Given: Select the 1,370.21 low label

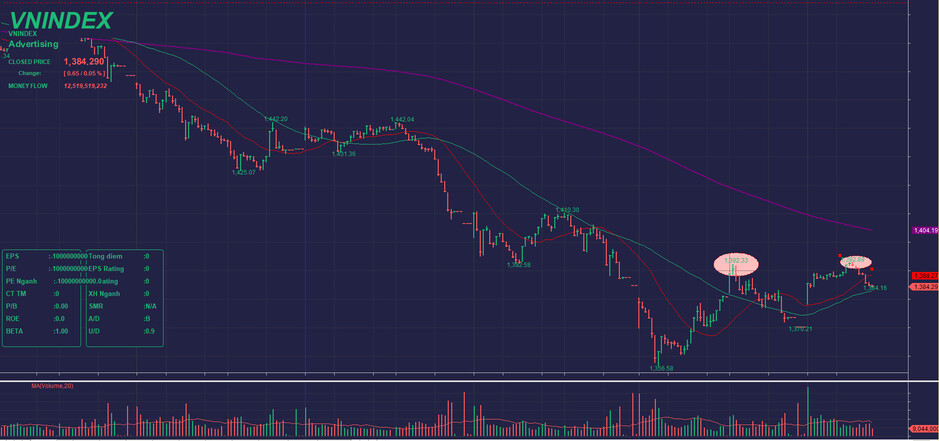Looking at the screenshot, I should [x=801, y=329].
